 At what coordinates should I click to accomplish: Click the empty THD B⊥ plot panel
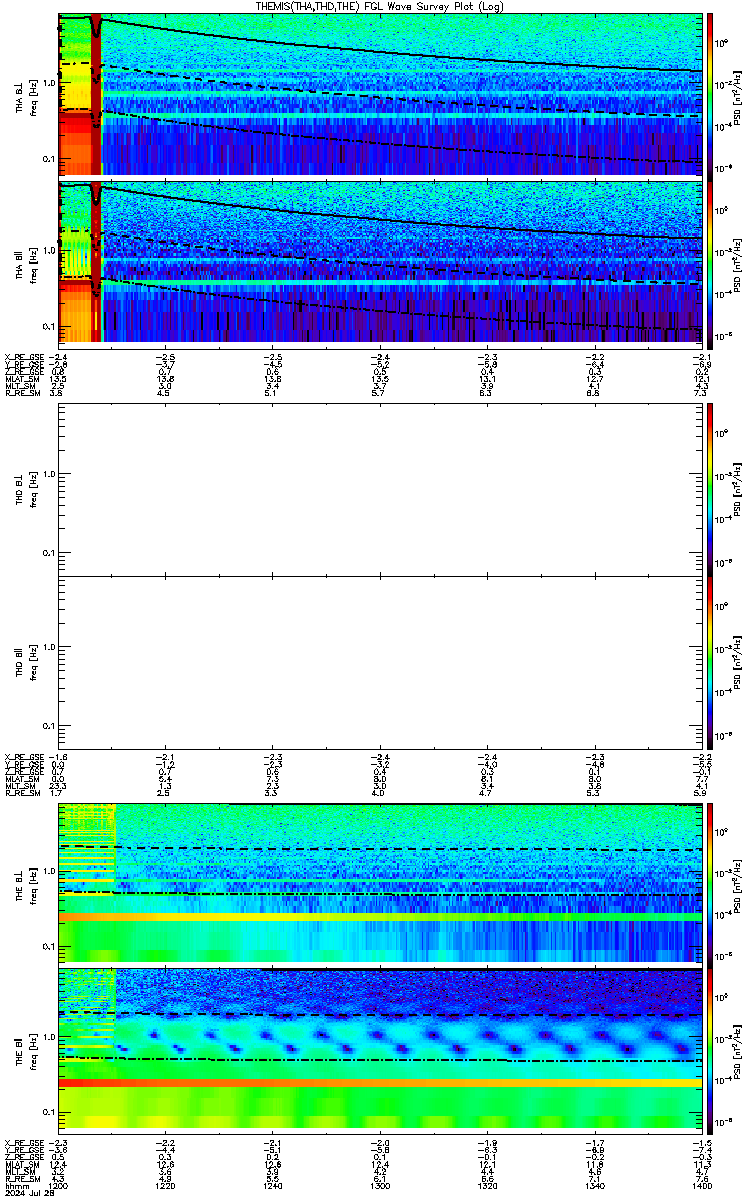(379, 488)
